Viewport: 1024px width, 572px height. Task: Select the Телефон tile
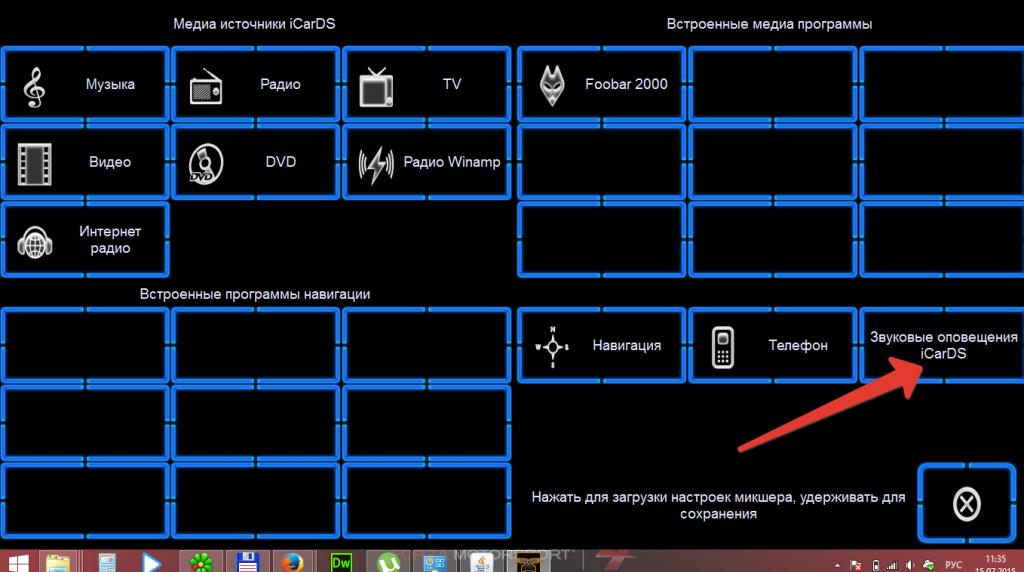point(772,346)
